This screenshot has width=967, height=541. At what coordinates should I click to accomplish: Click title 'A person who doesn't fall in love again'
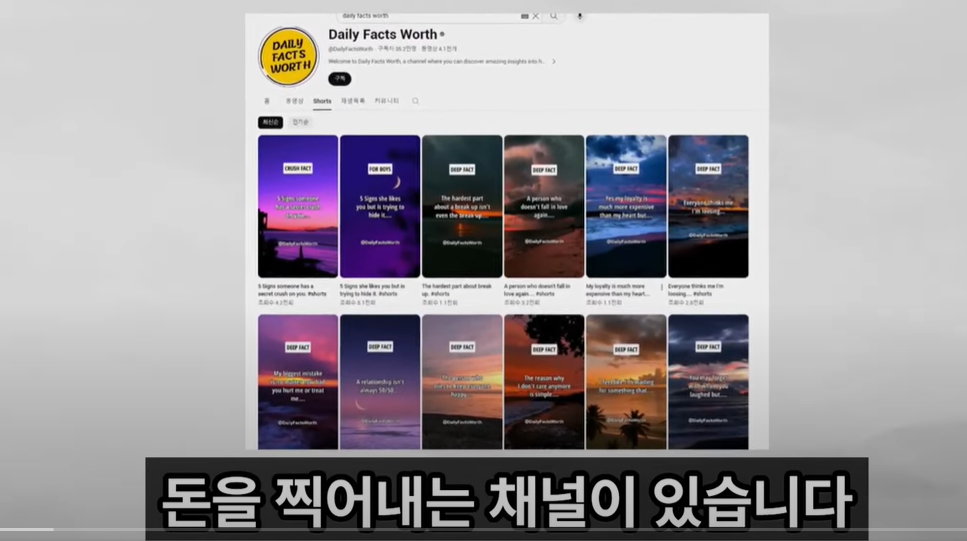click(x=537, y=290)
